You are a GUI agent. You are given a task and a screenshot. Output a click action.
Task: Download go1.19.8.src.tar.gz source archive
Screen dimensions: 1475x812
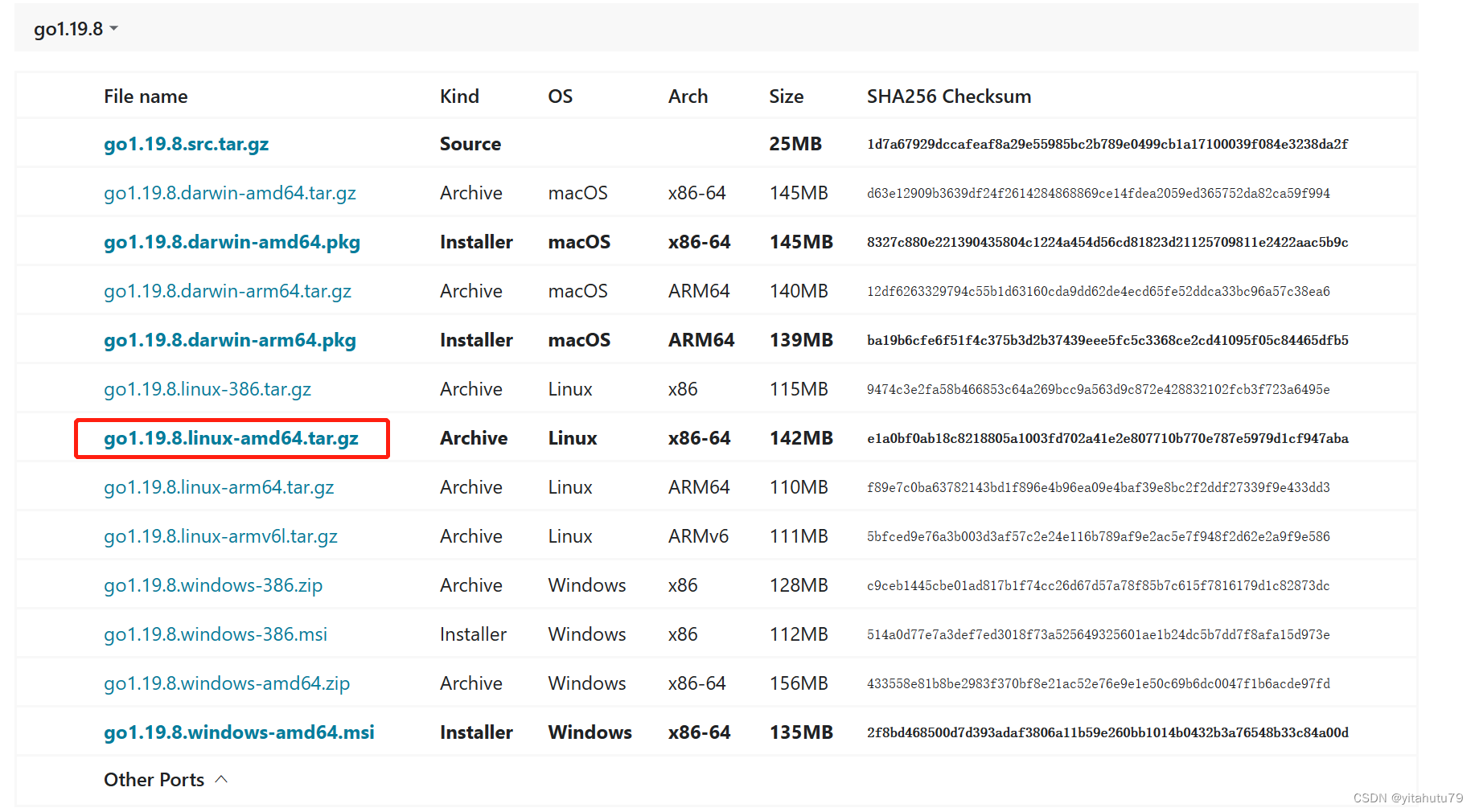(x=186, y=144)
